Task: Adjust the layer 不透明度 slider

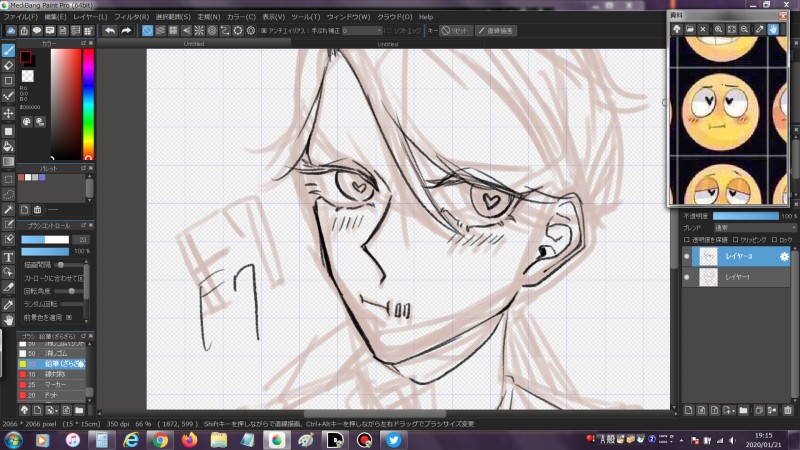Action: (x=745, y=216)
